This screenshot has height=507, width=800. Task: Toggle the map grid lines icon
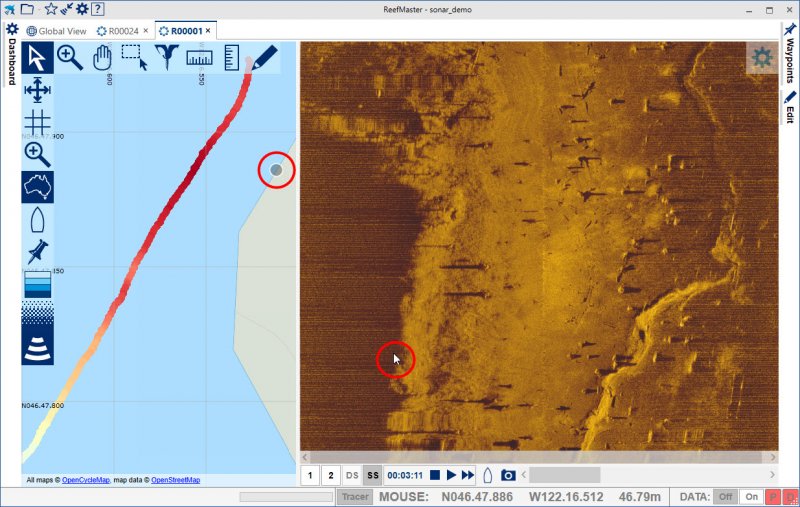click(38, 122)
